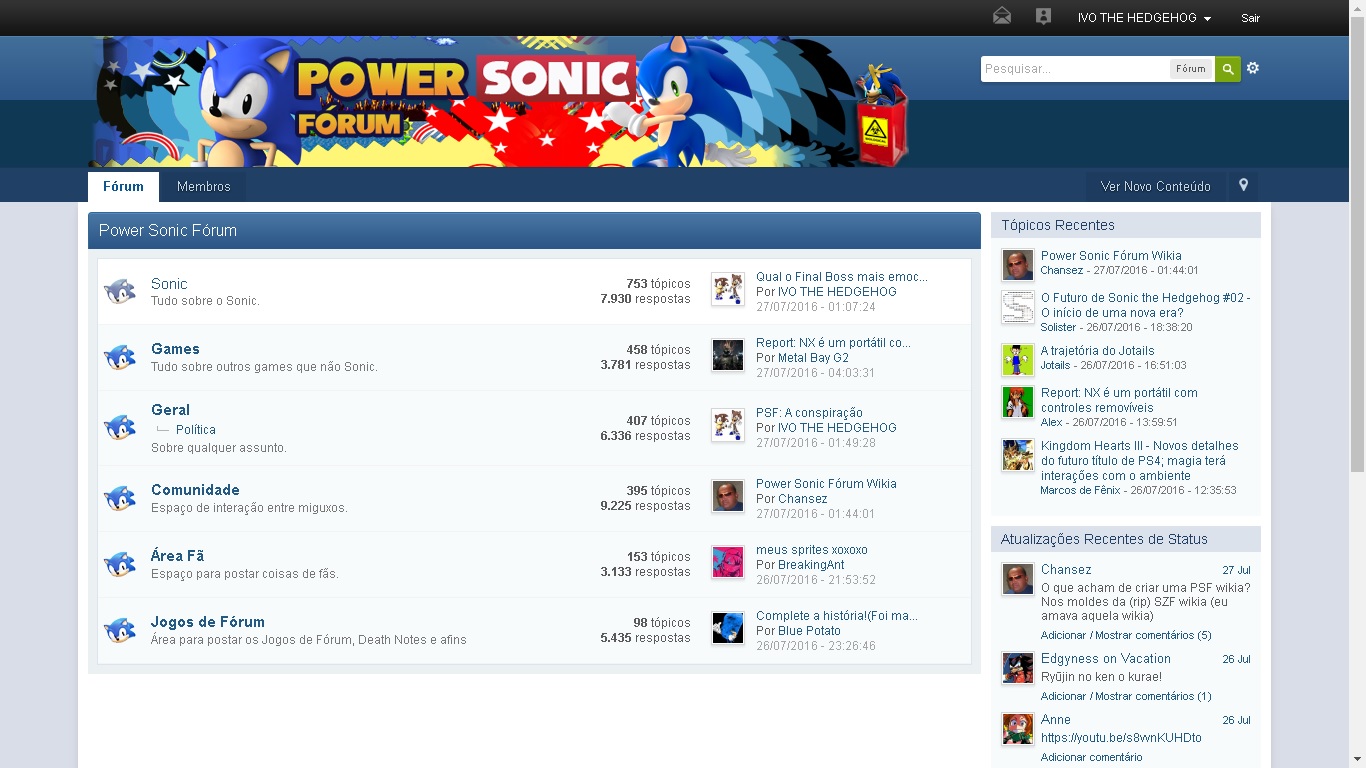Click Jotails avatar in Tópicos Recentes
The width and height of the screenshot is (1366, 768).
pyautogui.click(x=1018, y=360)
